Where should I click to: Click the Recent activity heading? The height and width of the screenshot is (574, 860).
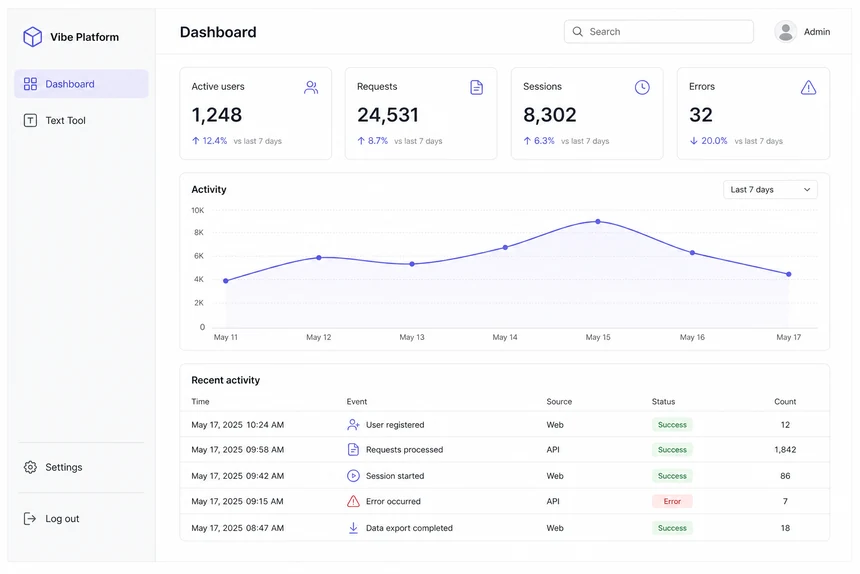[x=225, y=380]
